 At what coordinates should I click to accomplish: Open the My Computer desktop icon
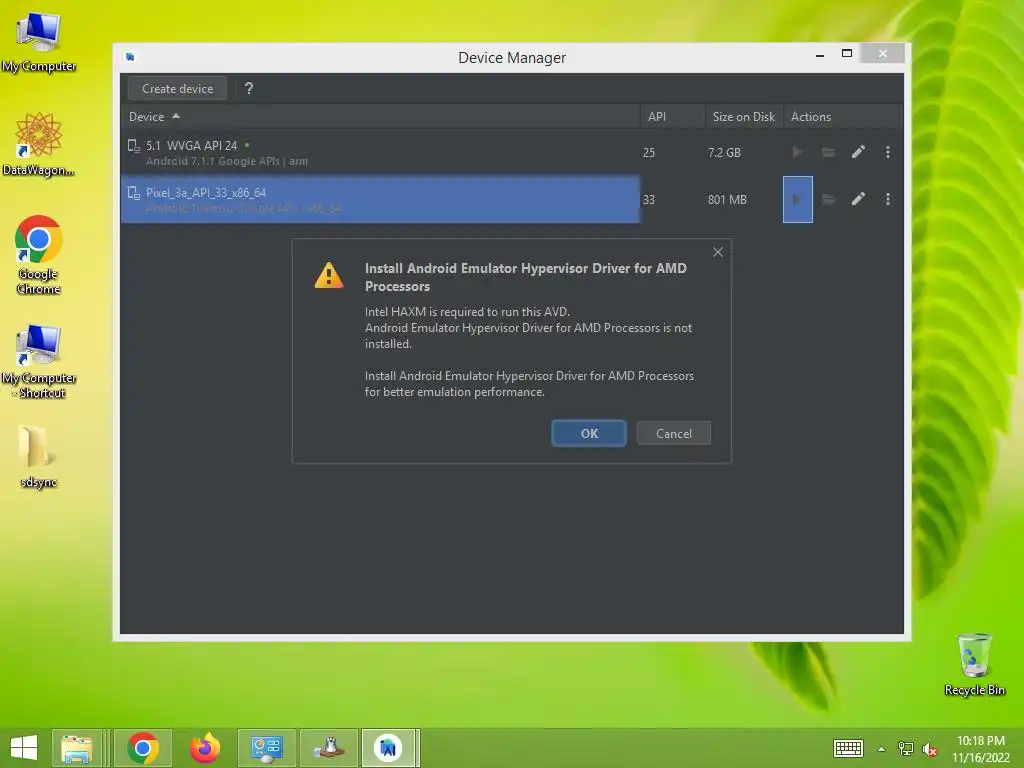coord(39,42)
